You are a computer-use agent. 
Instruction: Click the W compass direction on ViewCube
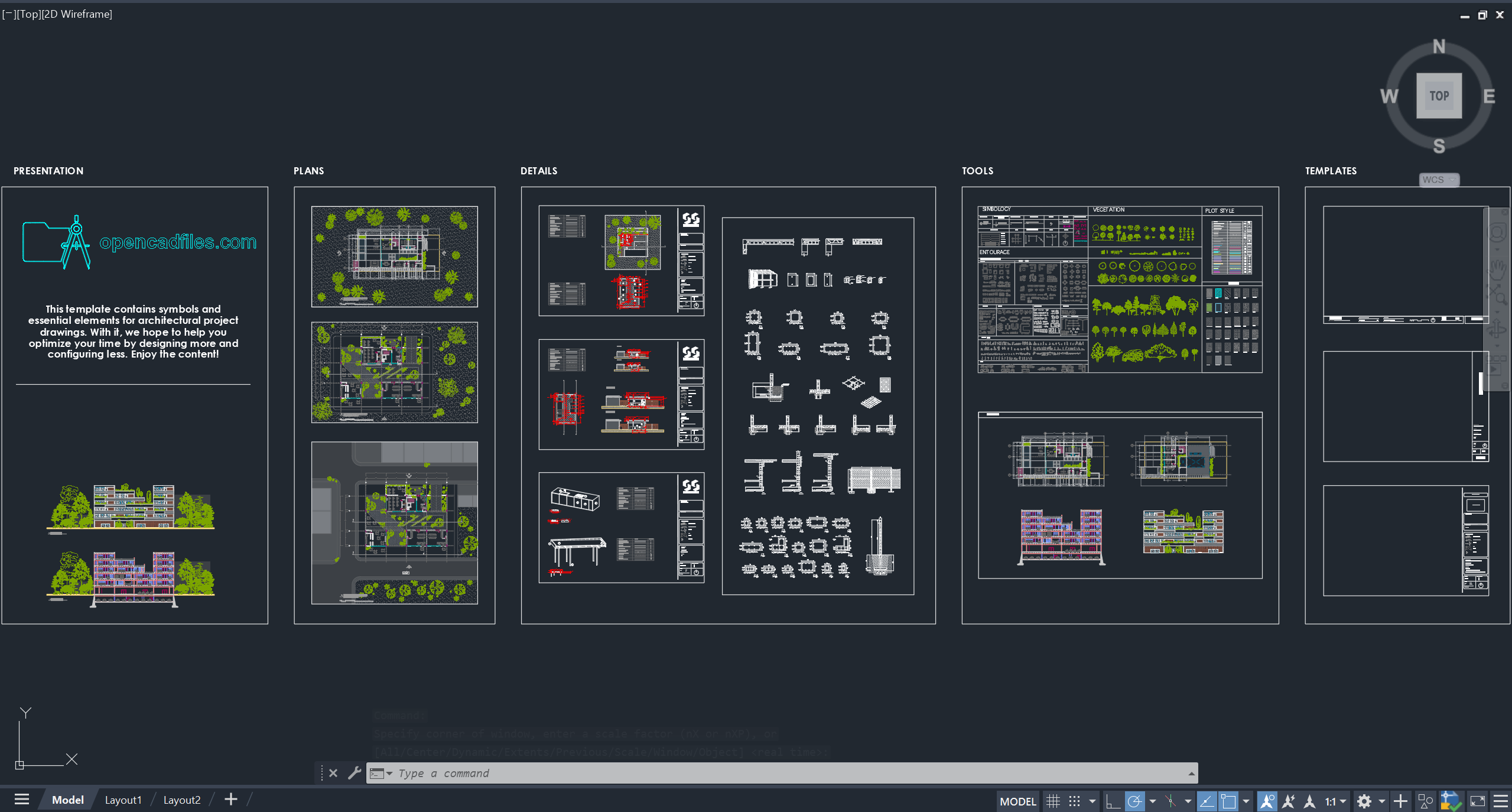[x=1389, y=96]
